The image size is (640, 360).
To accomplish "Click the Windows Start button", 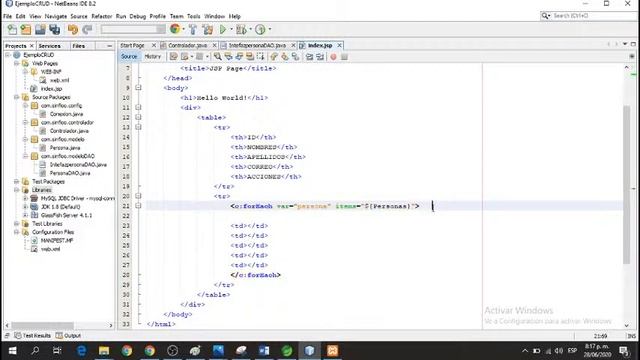I will point(12,350).
